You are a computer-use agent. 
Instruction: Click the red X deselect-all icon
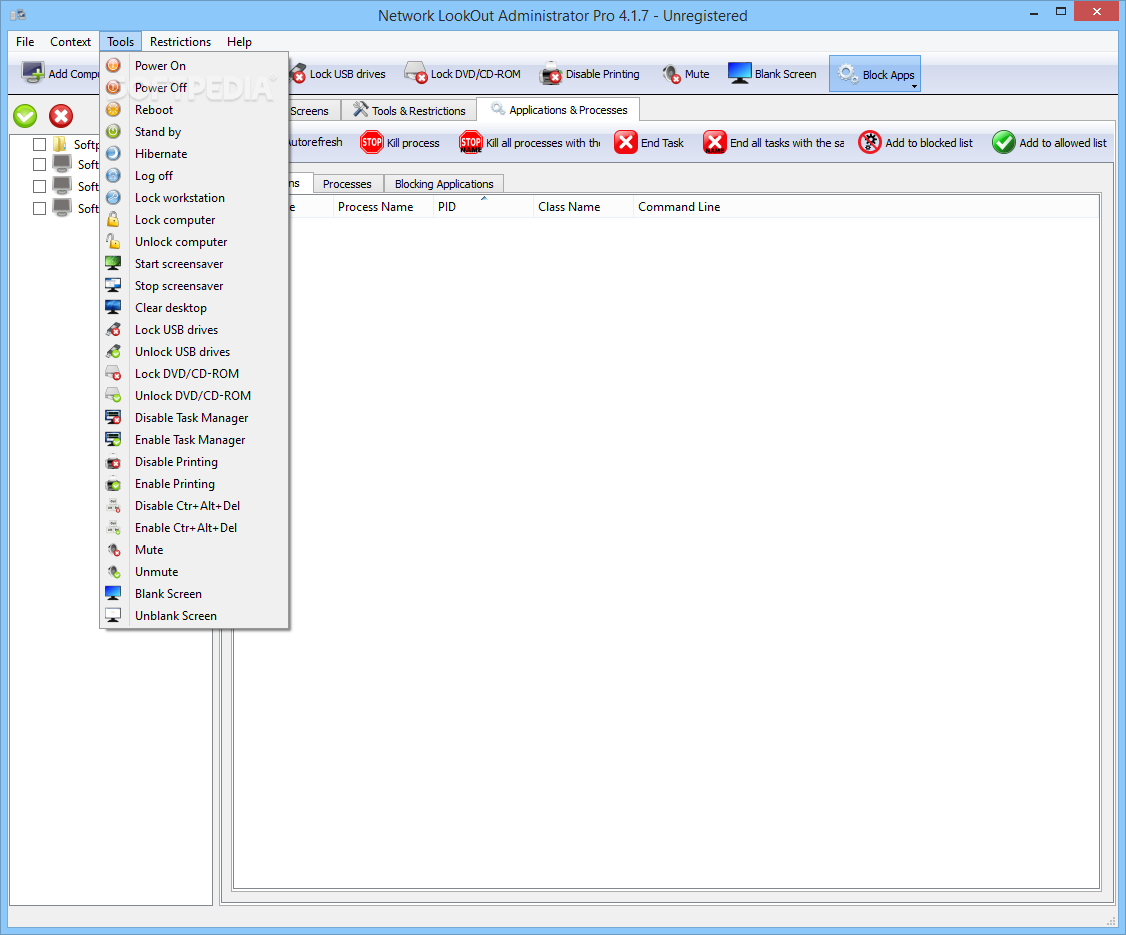tap(61, 116)
